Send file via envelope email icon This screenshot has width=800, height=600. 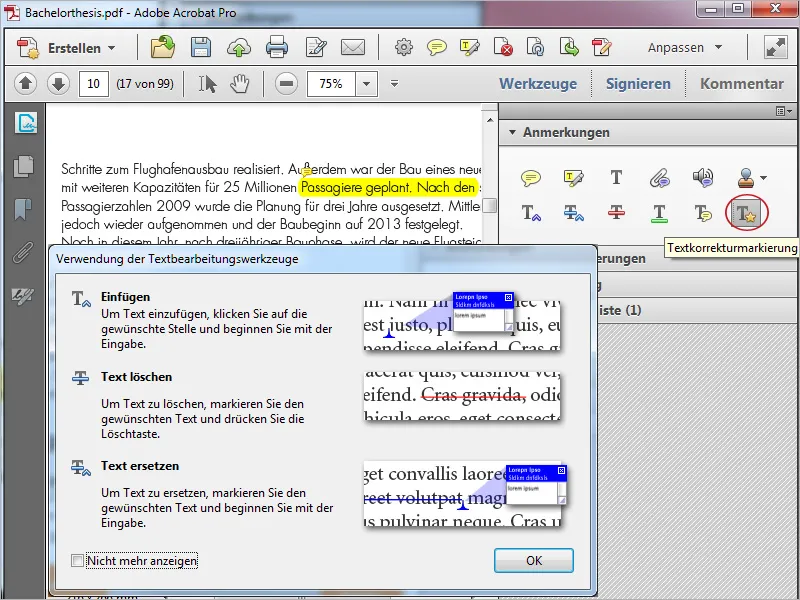click(353, 47)
